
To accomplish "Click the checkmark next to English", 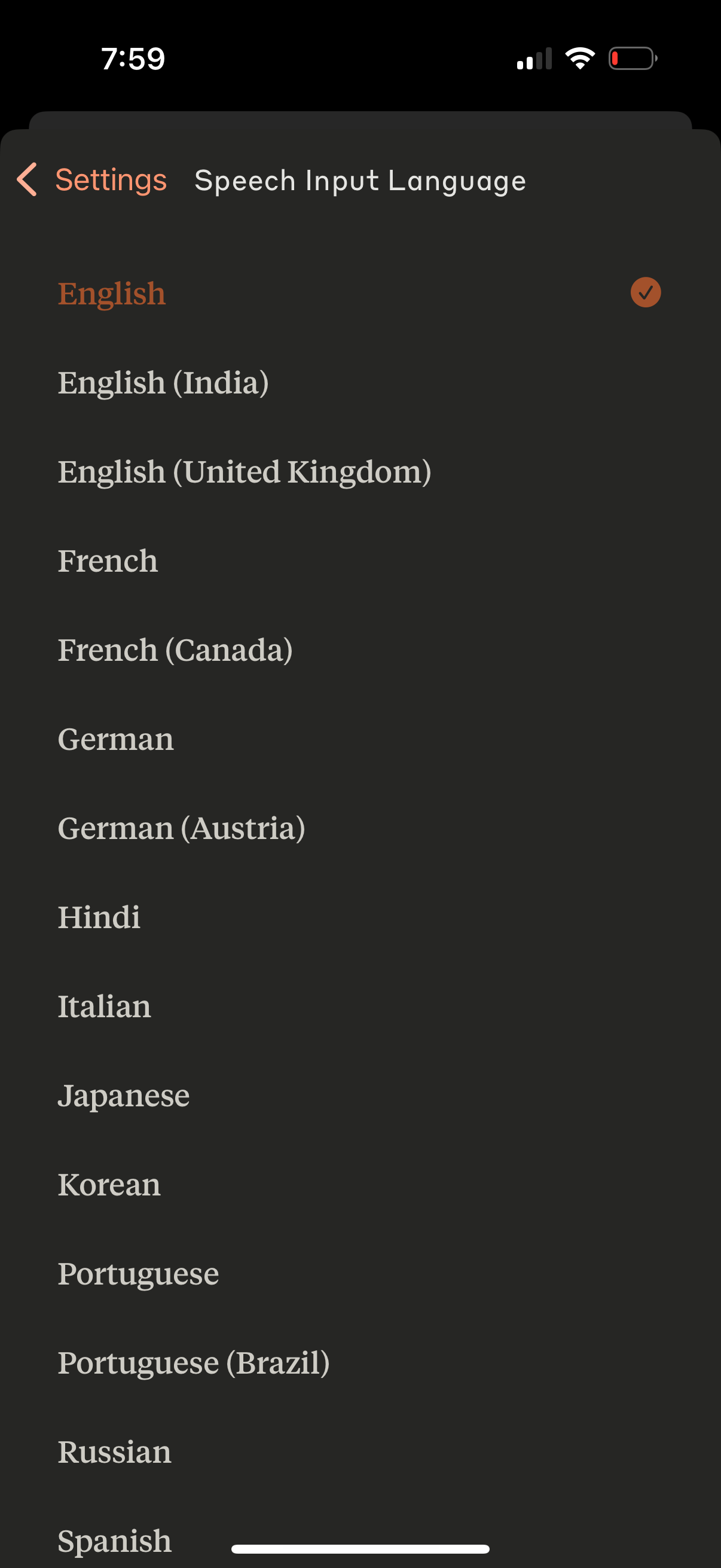I will pyautogui.click(x=645, y=293).
